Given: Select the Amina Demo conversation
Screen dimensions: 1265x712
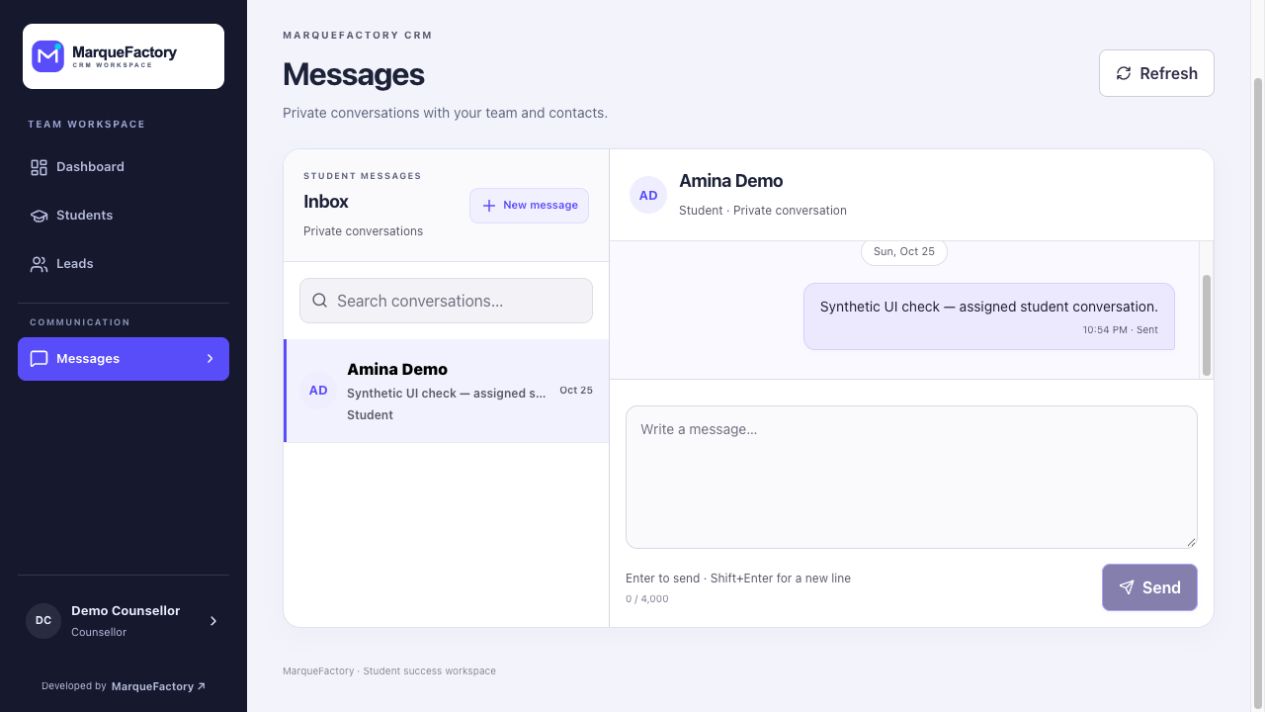Looking at the screenshot, I should 446,390.
